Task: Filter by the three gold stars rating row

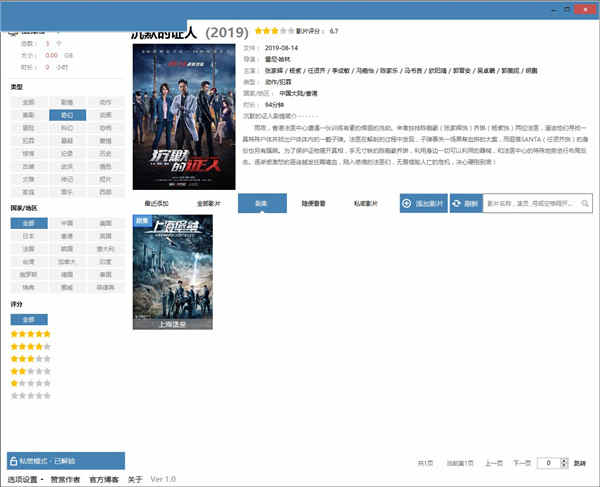Action: (31, 359)
